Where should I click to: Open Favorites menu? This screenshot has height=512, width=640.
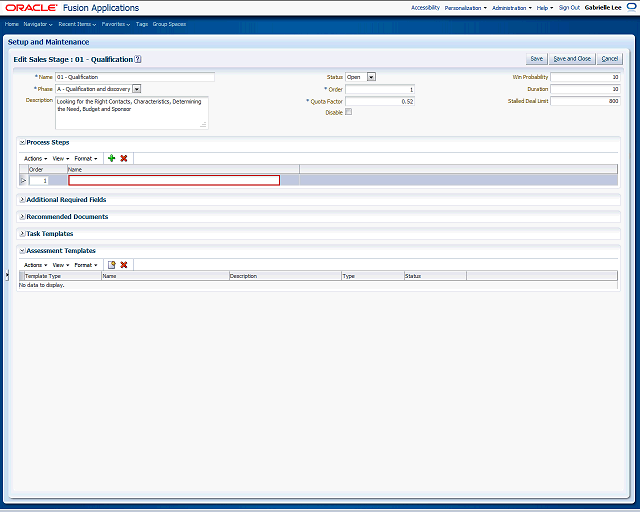pos(116,24)
